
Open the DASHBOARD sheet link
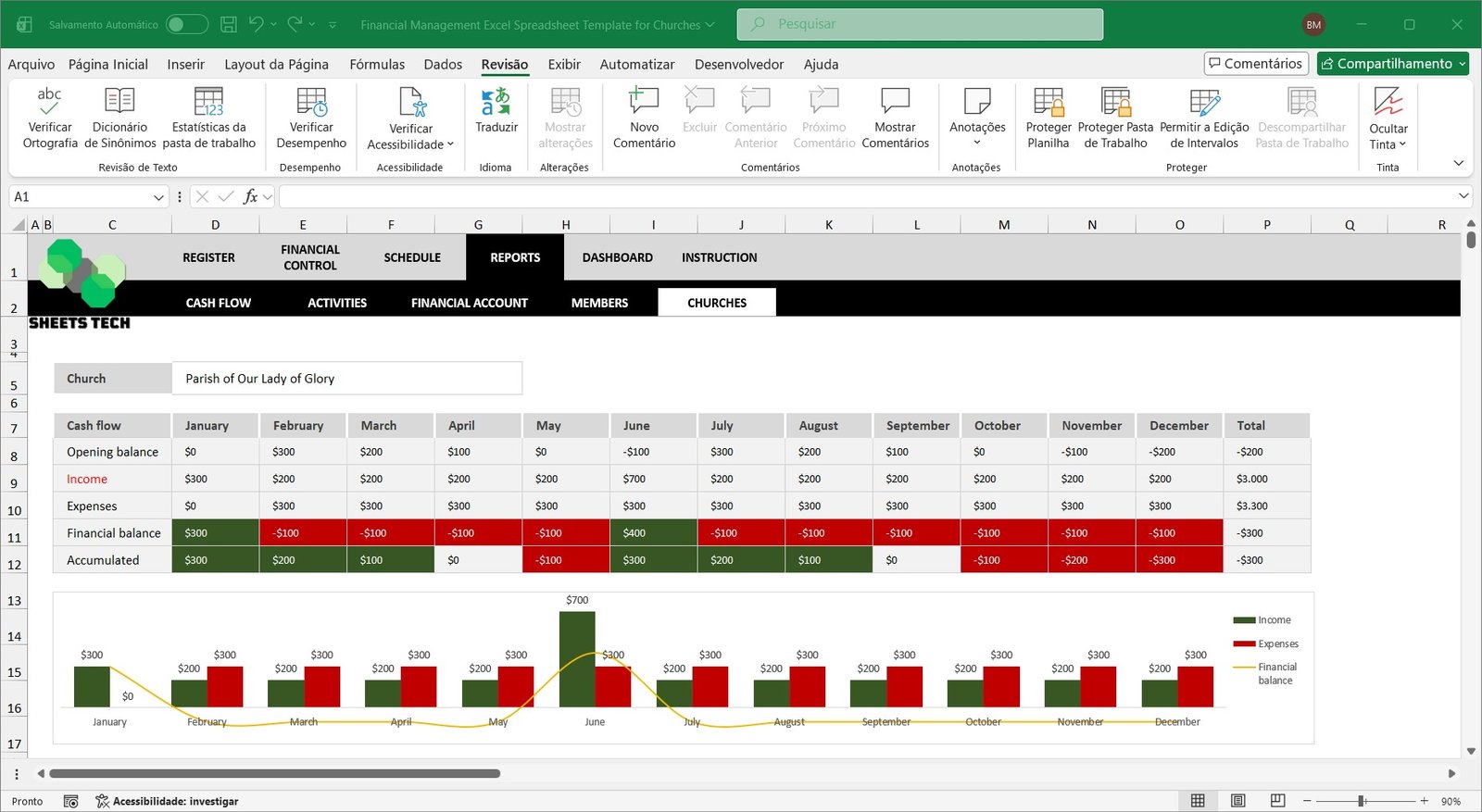pos(617,257)
